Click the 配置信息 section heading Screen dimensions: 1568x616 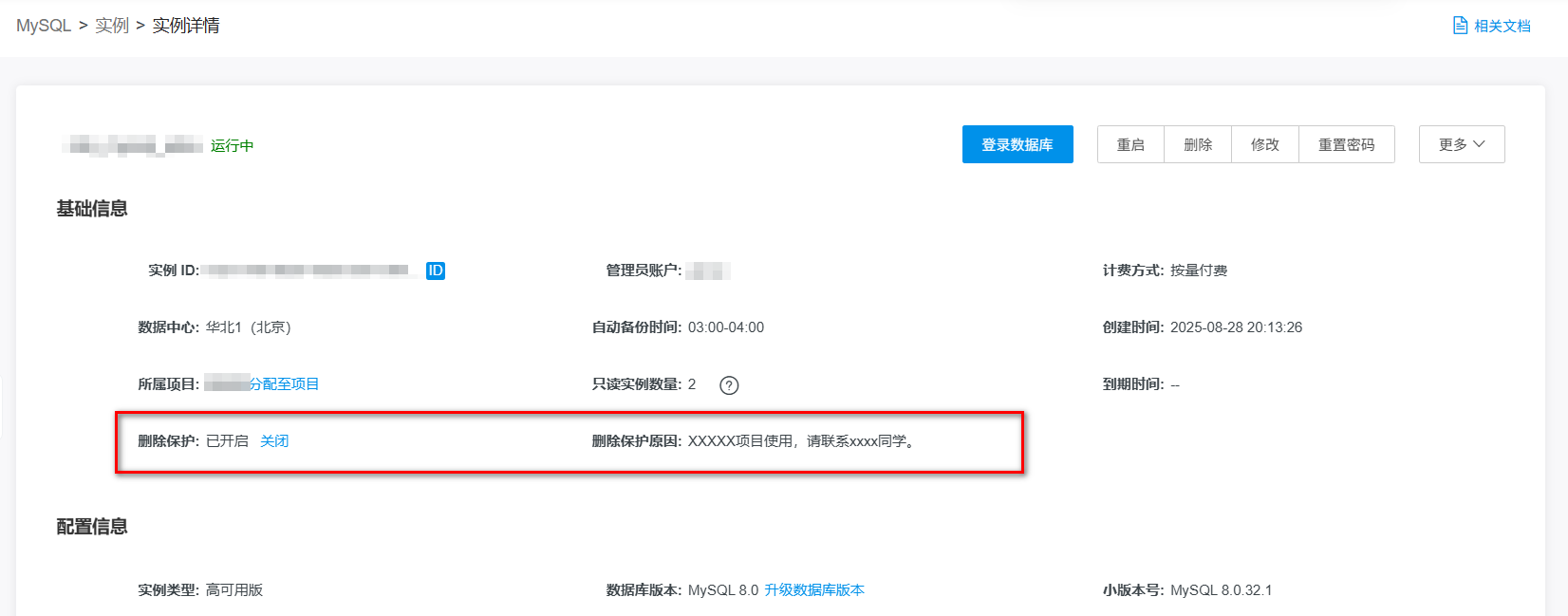(x=92, y=527)
